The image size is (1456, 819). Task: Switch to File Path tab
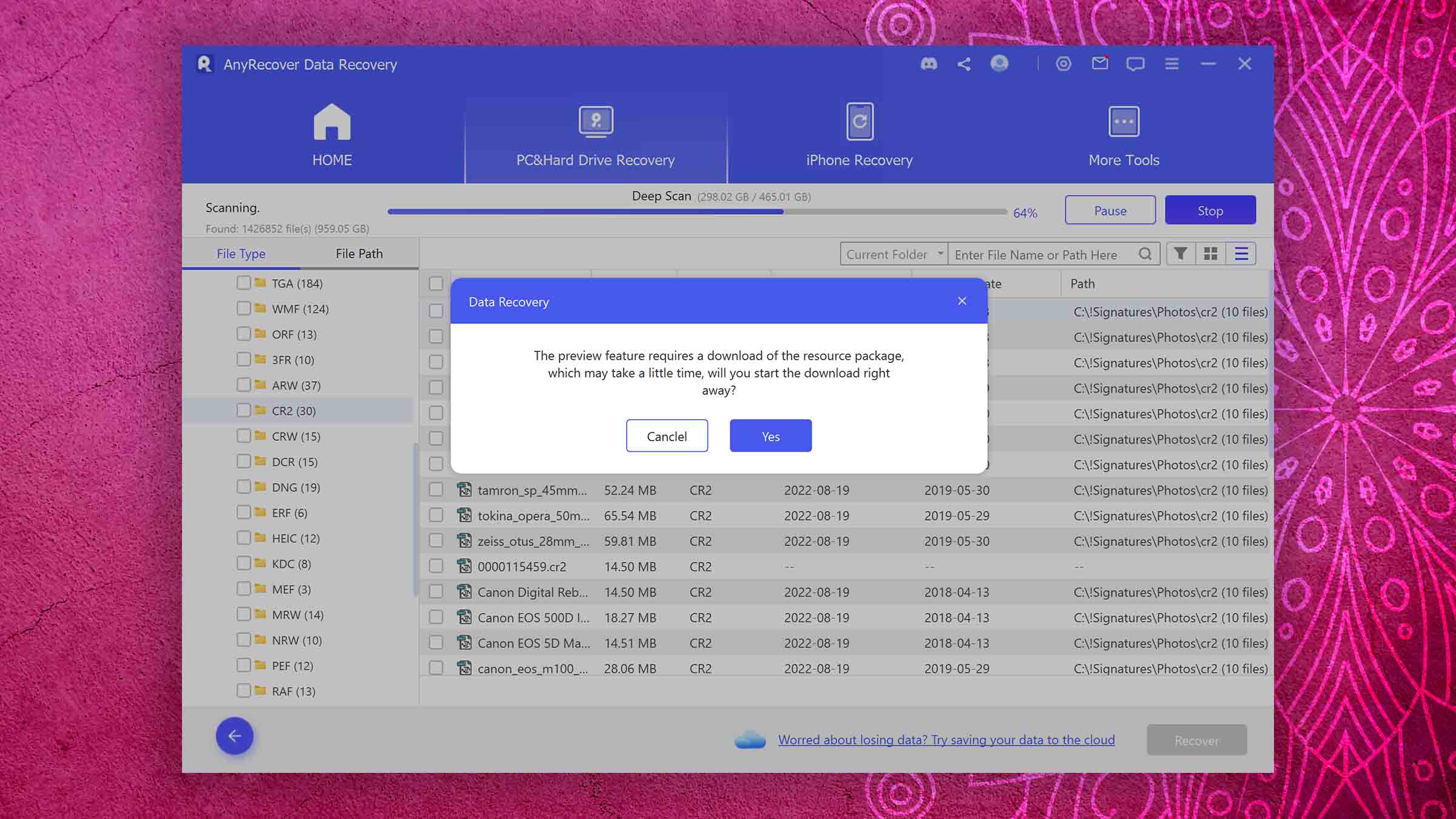click(359, 254)
